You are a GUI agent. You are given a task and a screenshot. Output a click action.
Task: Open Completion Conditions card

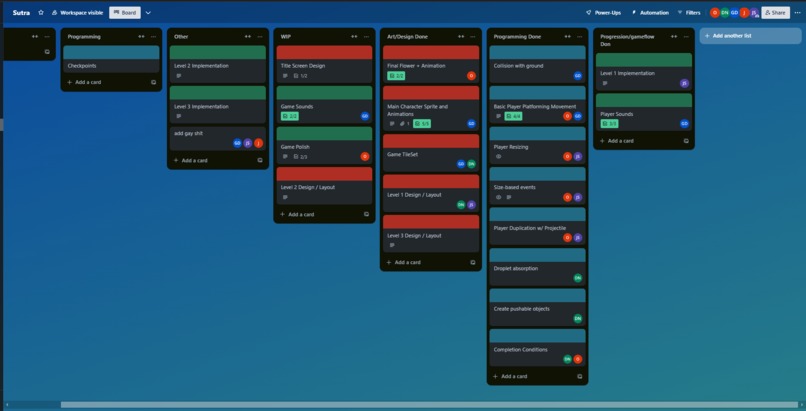click(537, 348)
